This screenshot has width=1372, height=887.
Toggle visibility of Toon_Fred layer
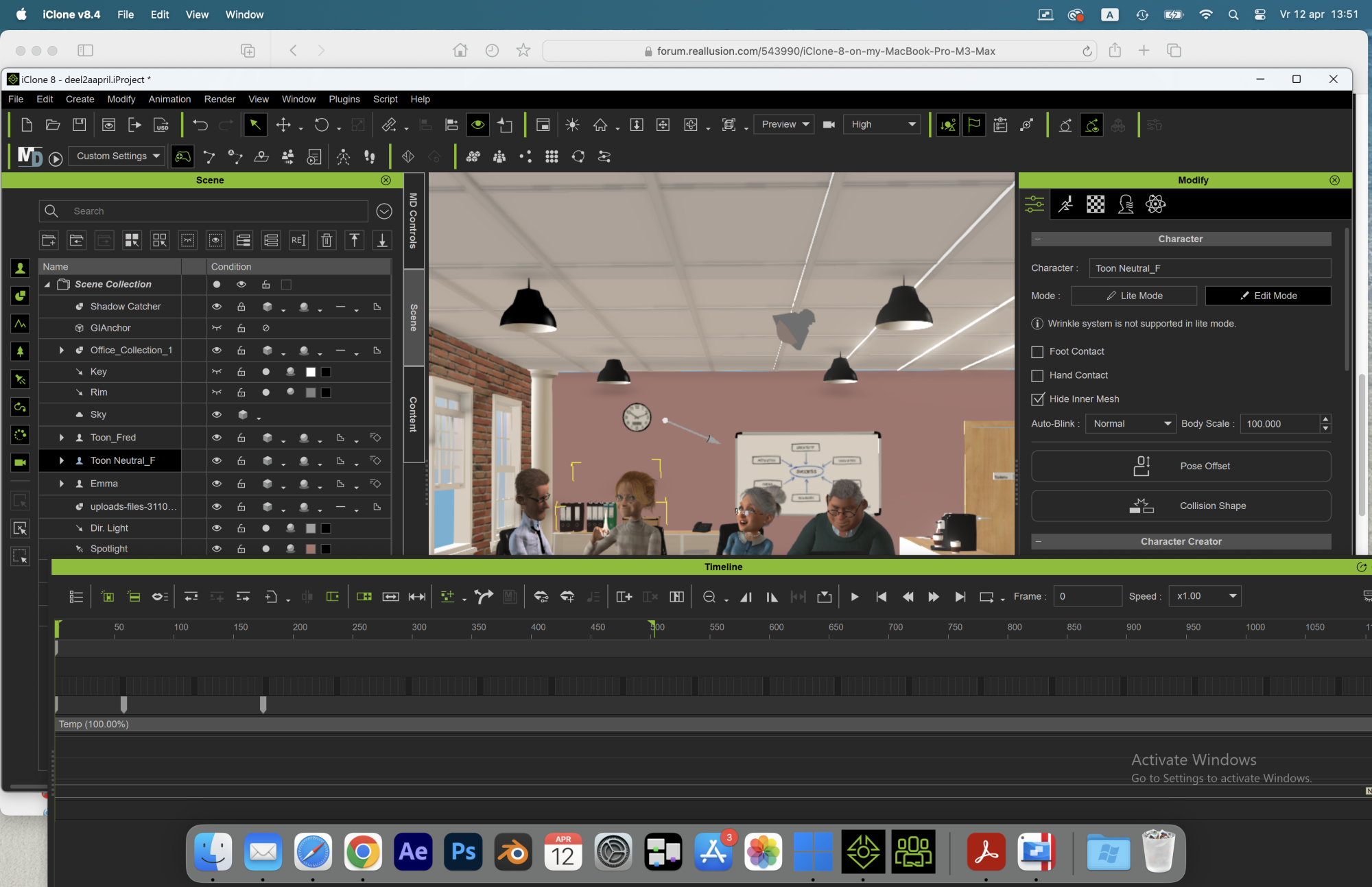point(217,437)
